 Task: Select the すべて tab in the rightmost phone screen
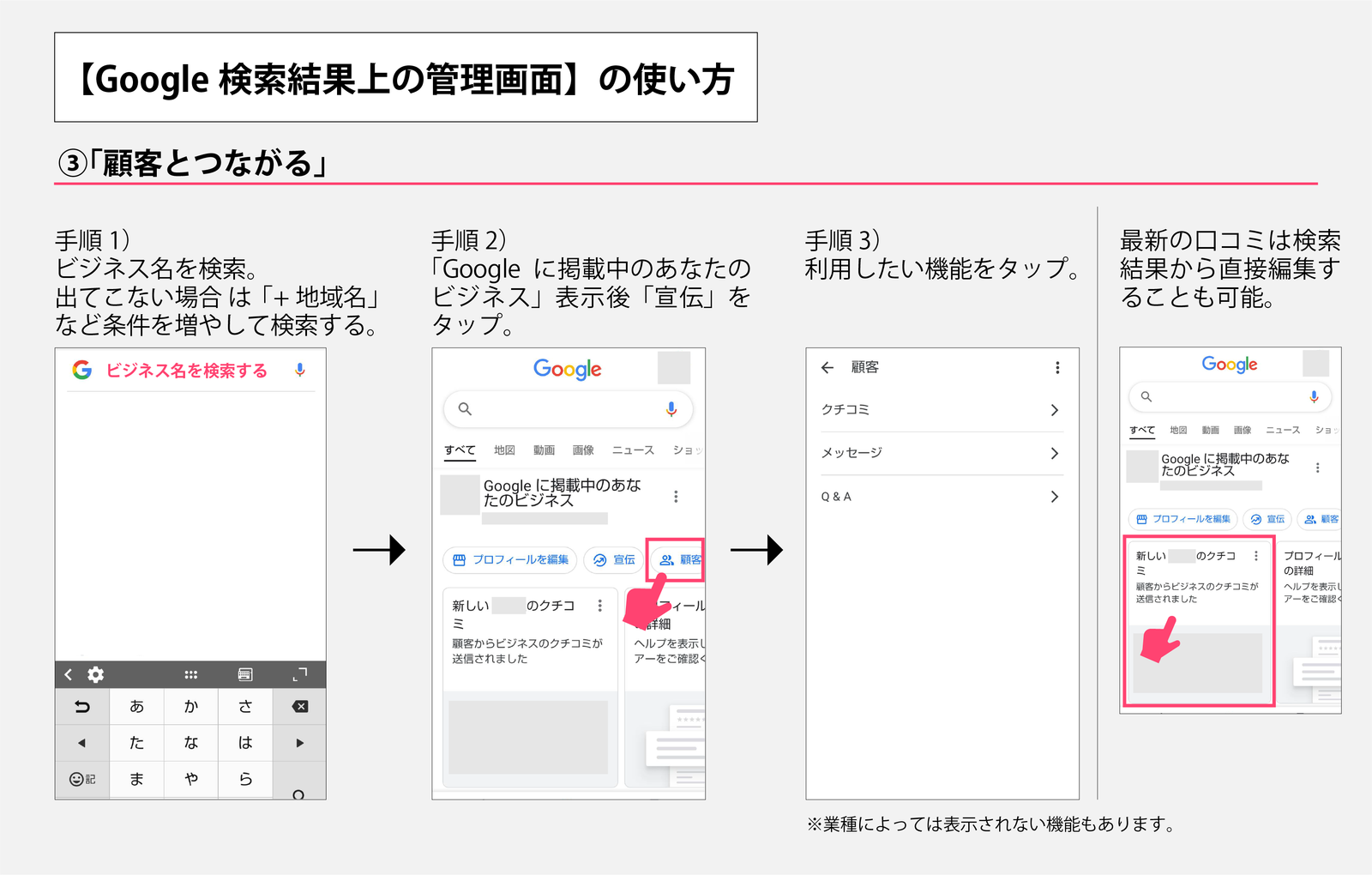click(1142, 430)
